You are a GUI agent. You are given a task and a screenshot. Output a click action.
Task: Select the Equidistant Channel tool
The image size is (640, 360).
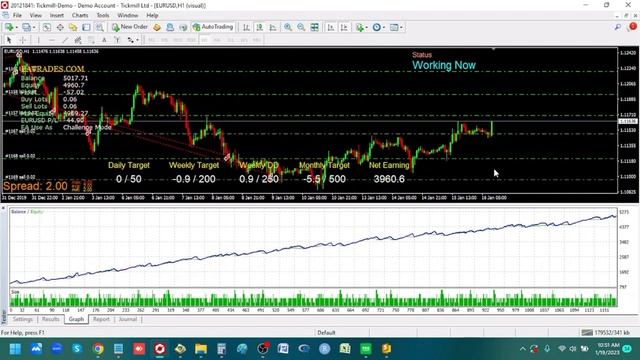78,40
